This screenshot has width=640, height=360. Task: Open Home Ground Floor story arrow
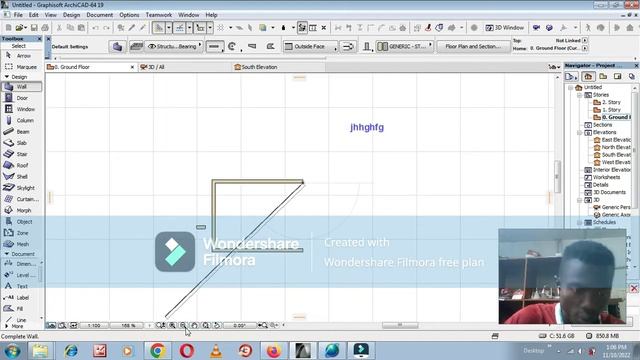(x=585, y=48)
